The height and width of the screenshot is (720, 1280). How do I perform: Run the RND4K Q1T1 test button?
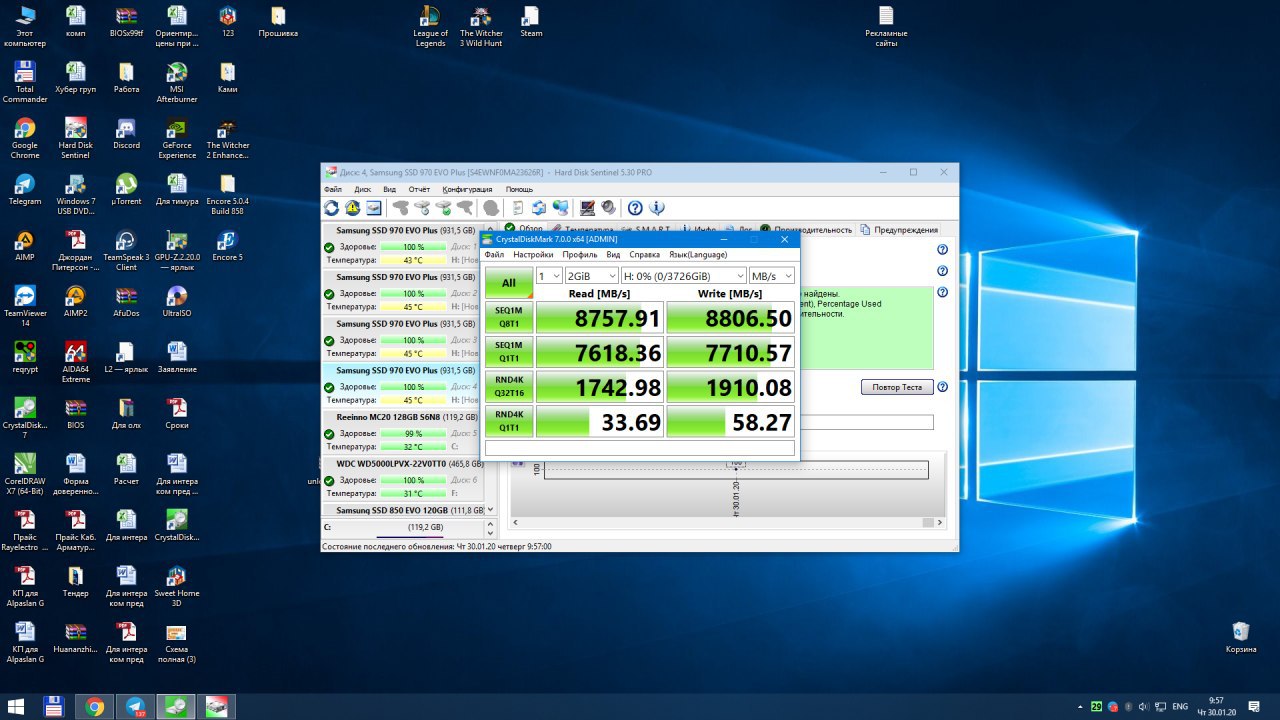[509, 421]
